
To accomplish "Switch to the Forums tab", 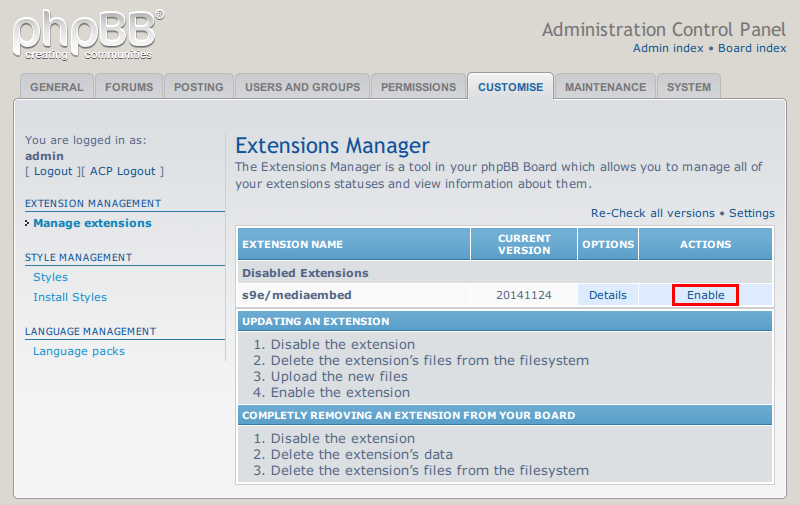I will pos(129,87).
